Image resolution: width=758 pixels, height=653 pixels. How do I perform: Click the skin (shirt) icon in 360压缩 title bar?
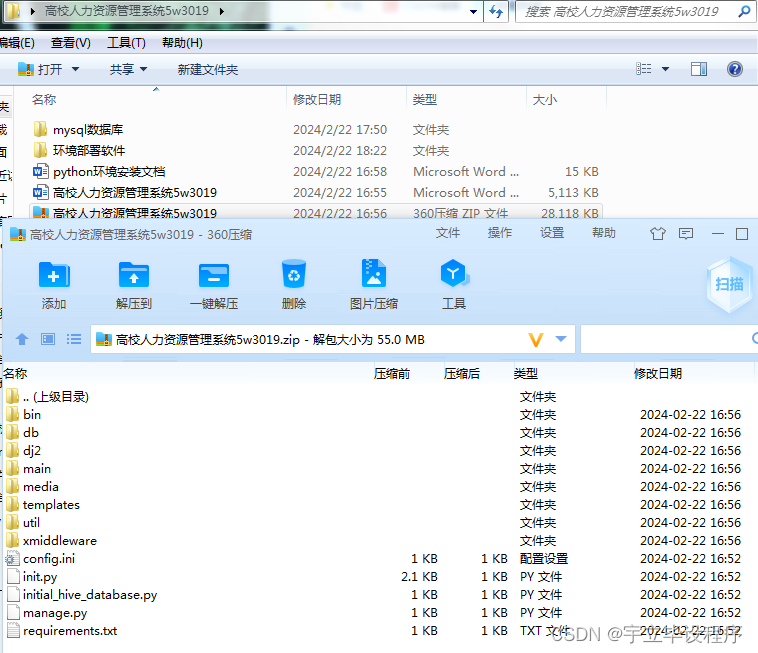[657, 234]
